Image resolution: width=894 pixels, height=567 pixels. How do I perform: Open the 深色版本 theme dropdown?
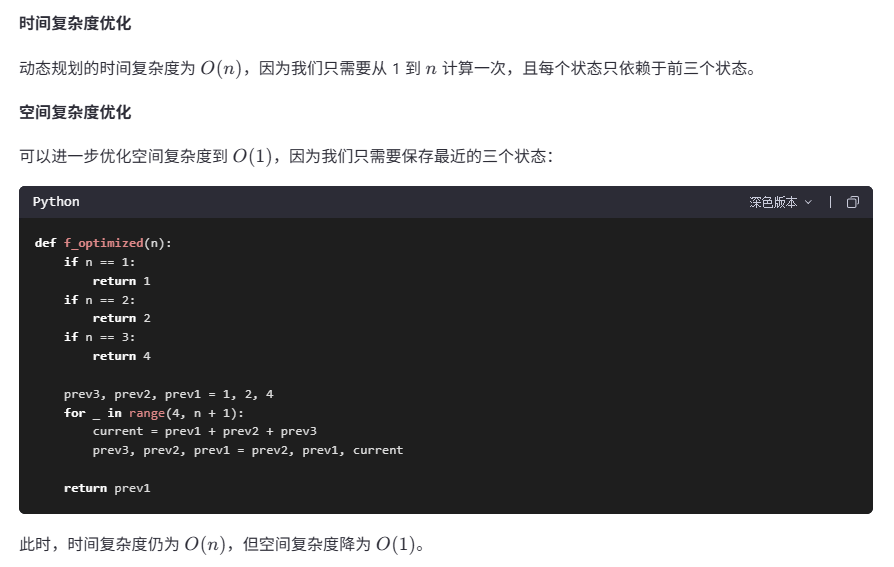coord(780,202)
